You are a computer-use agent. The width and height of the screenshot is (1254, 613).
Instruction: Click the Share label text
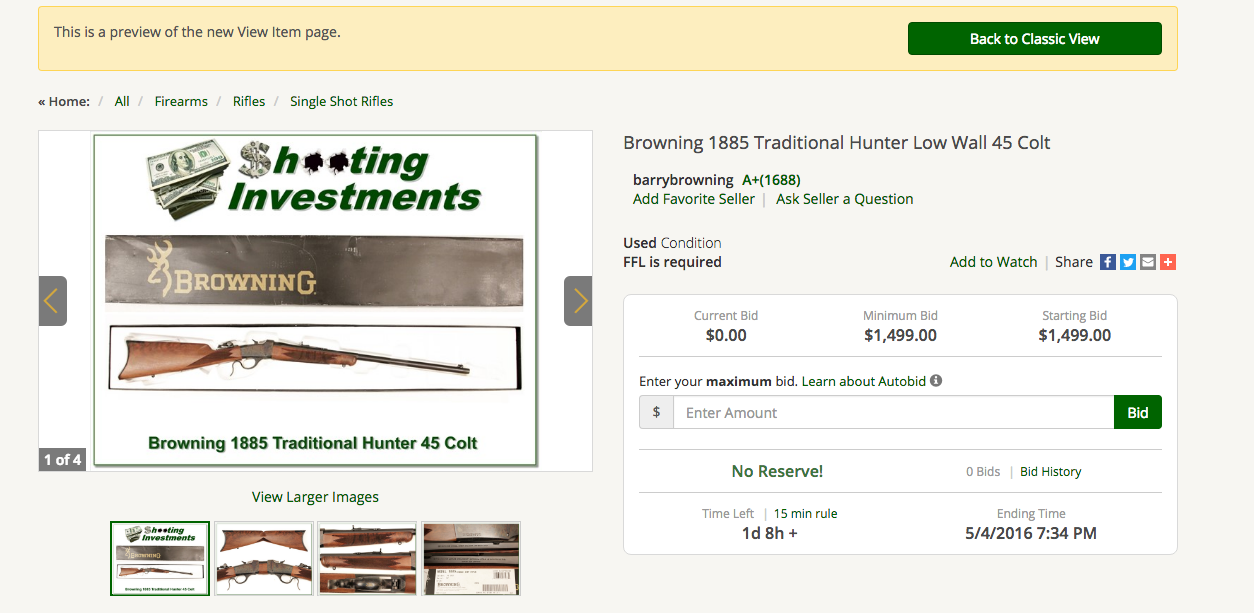(x=1074, y=262)
